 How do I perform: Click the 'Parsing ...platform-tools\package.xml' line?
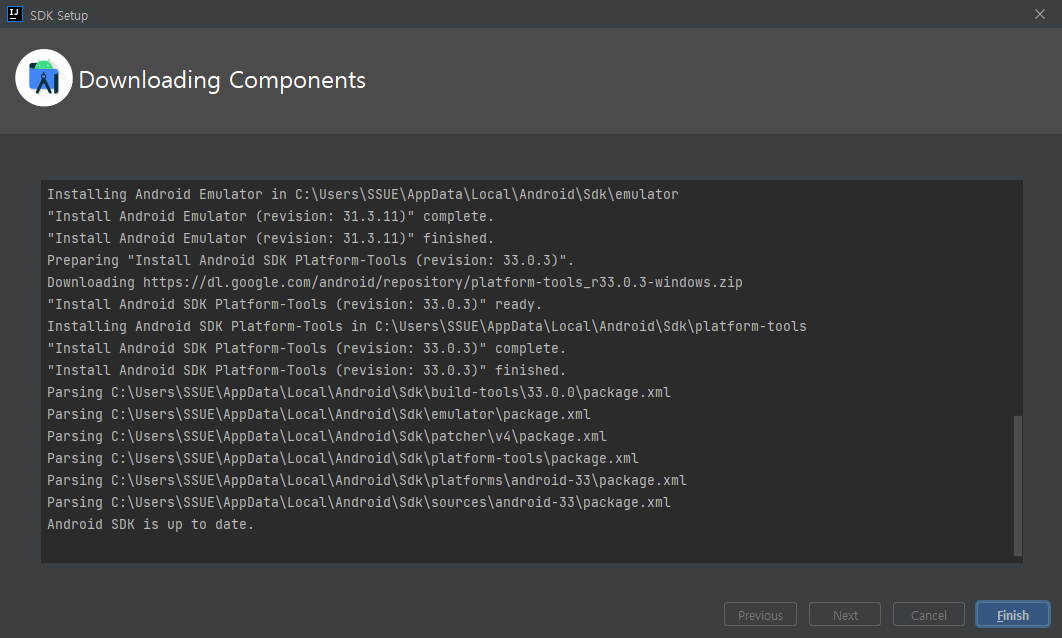(343, 459)
